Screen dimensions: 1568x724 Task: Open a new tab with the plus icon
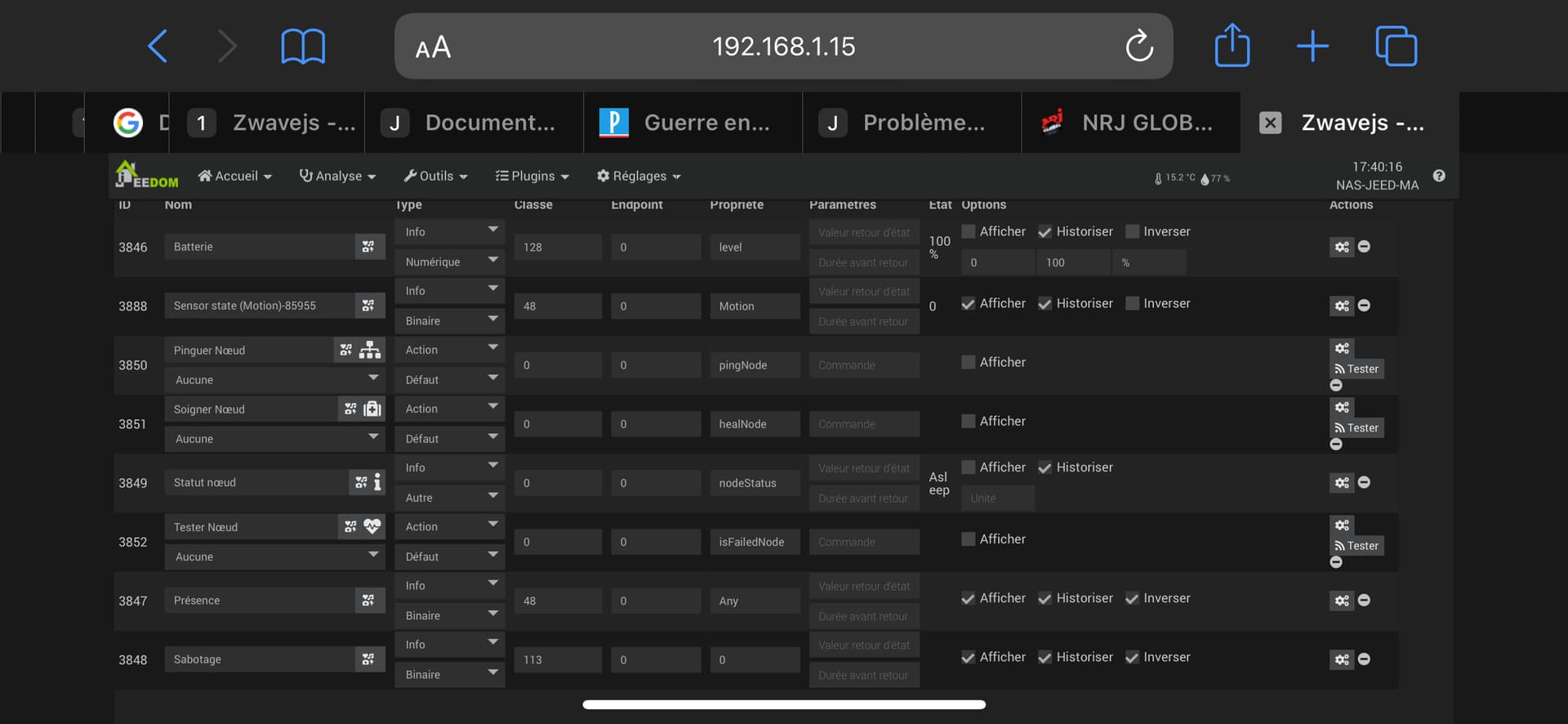coord(1312,46)
